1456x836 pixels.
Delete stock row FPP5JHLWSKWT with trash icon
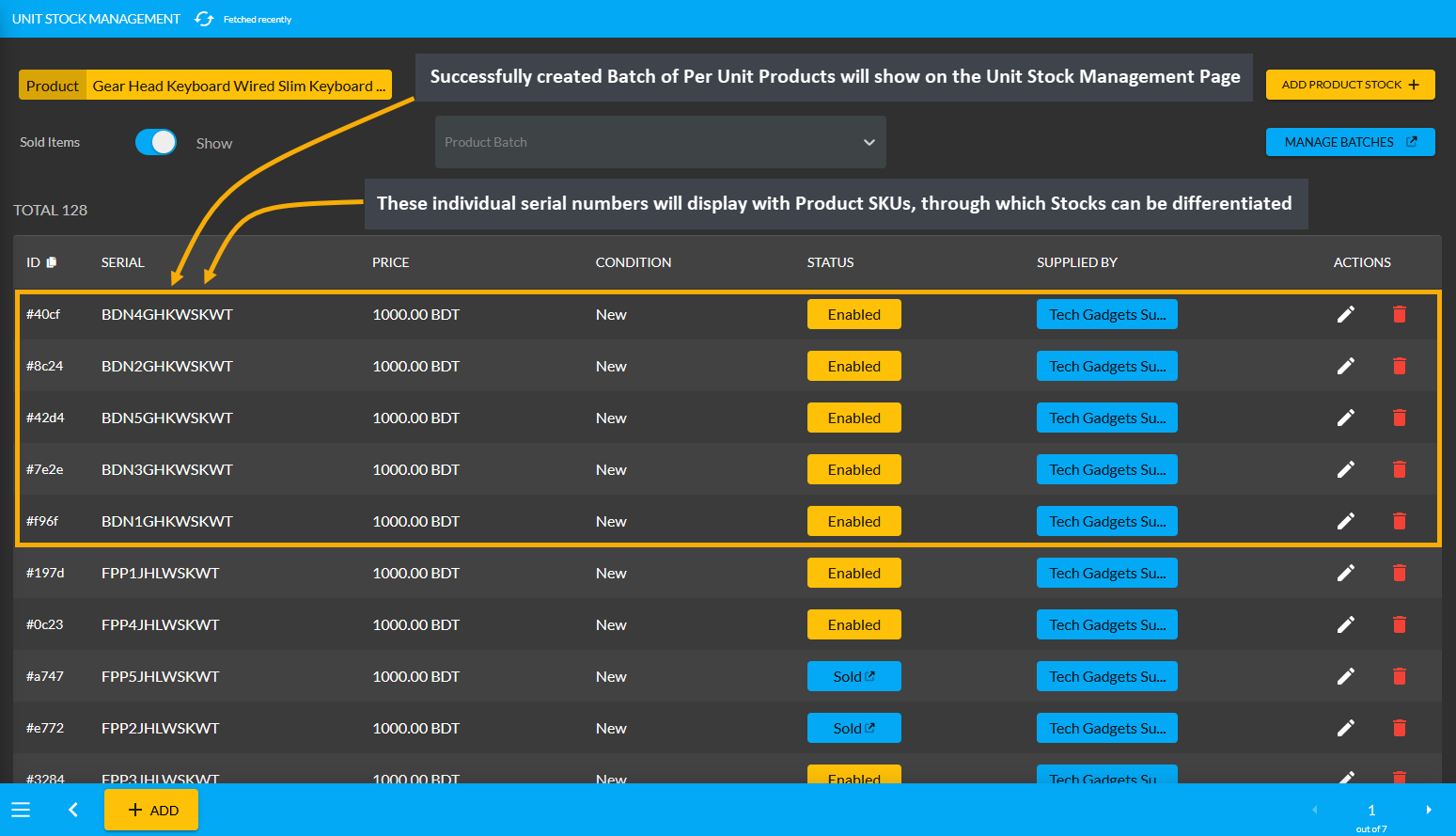(1400, 676)
